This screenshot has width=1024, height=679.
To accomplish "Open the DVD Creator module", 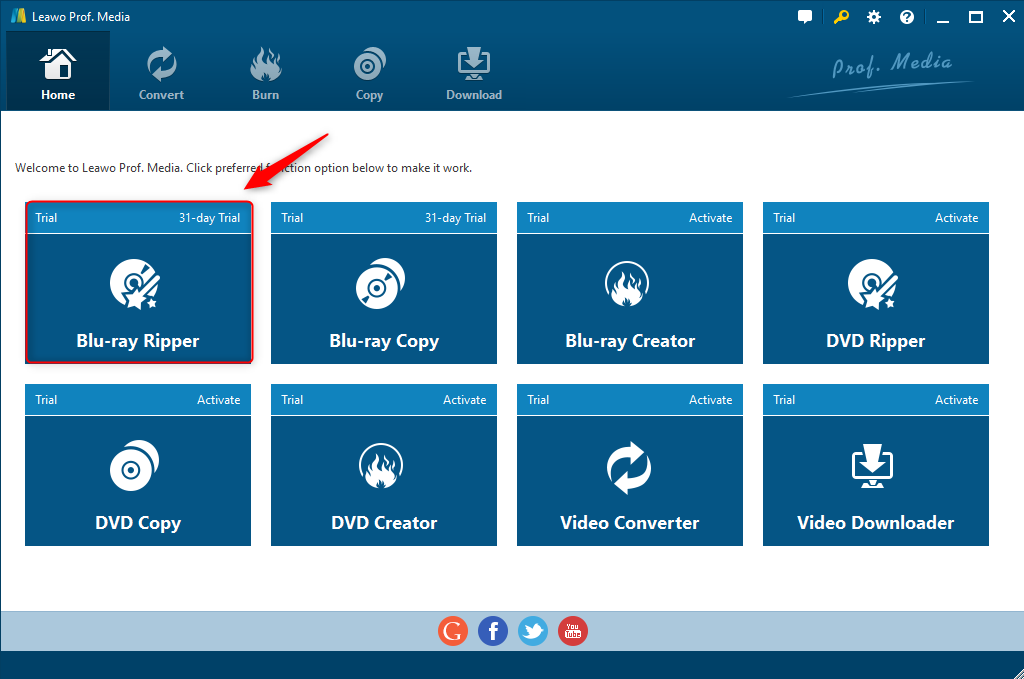I will pyautogui.click(x=384, y=480).
